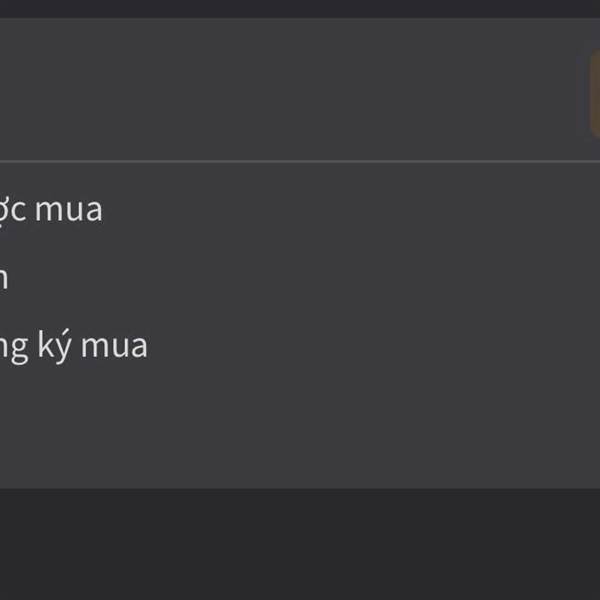Click the horizontal divider line under the header
Screen dimensions: 600x600
point(300,161)
